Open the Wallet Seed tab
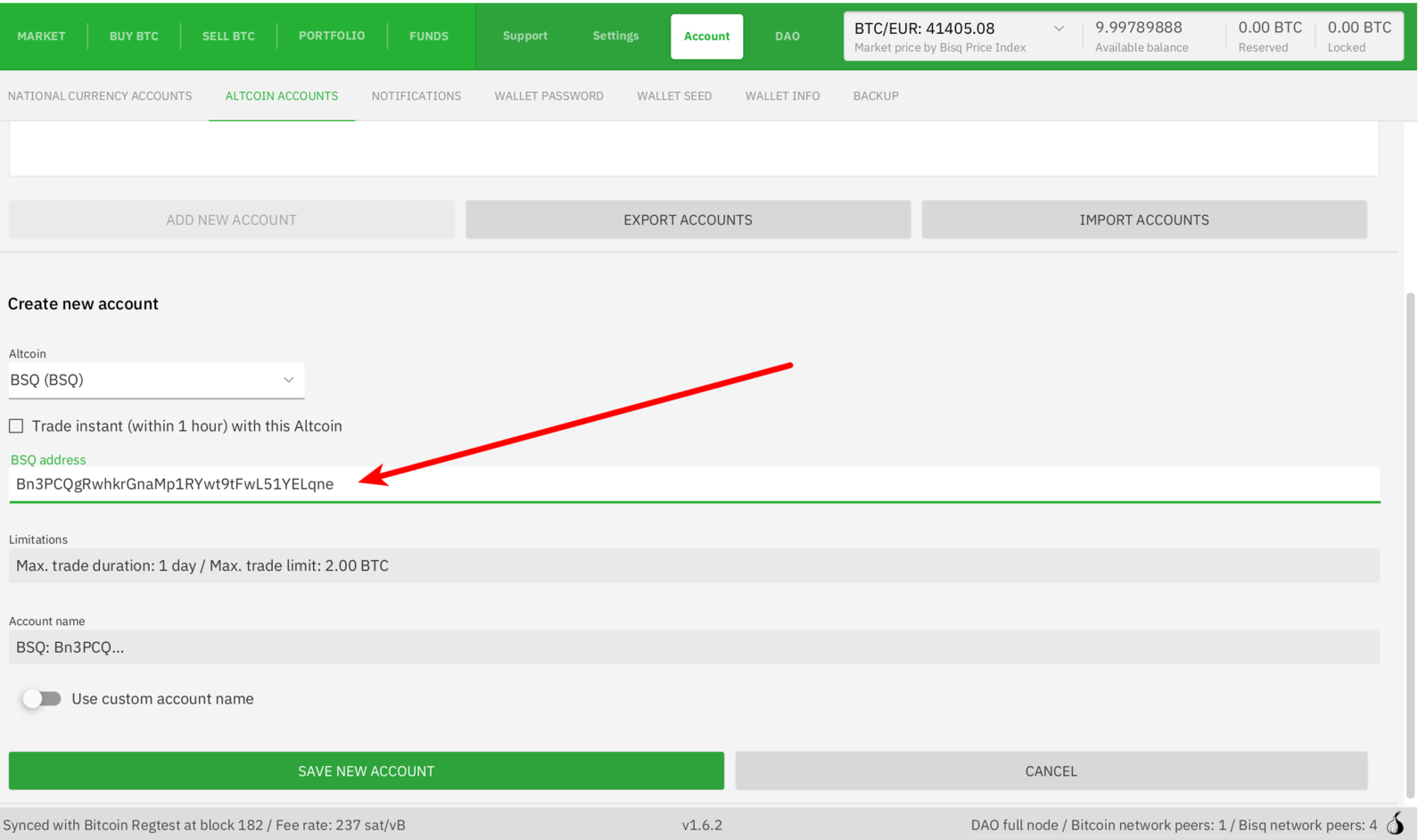Image resolution: width=1426 pixels, height=840 pixels. (673, 96)
